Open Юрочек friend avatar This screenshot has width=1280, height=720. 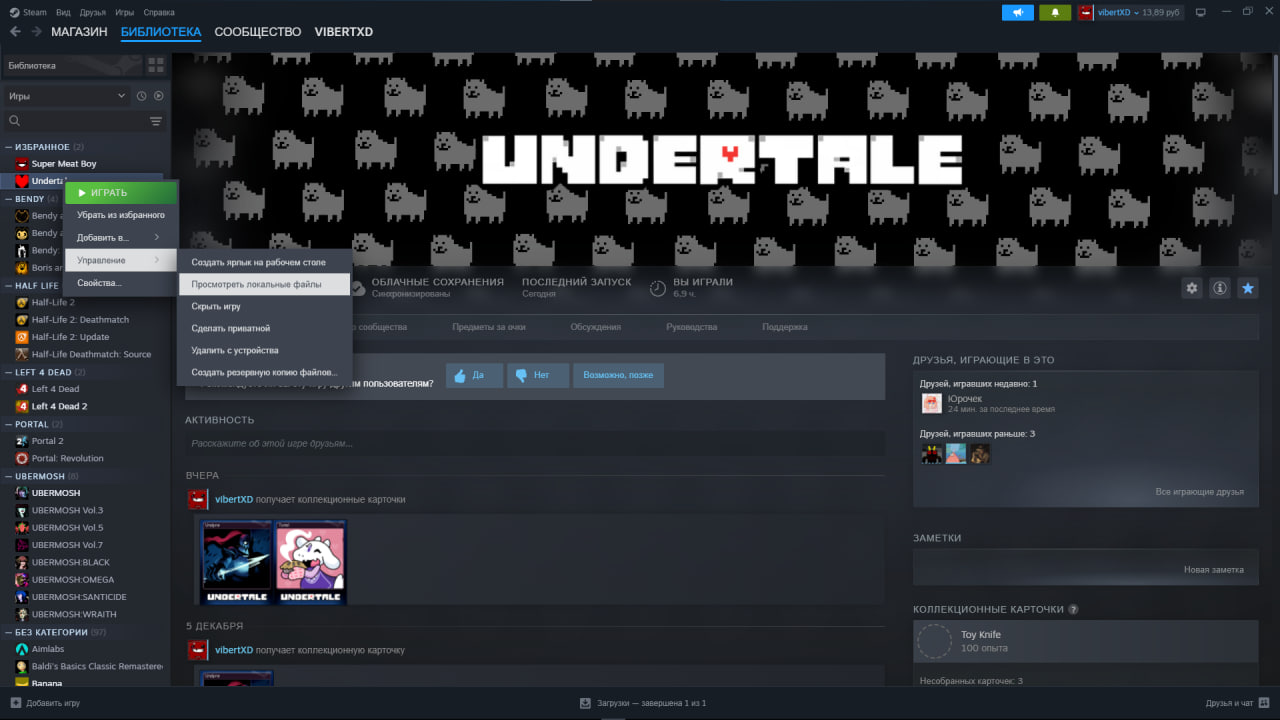[x=932, y=403]
